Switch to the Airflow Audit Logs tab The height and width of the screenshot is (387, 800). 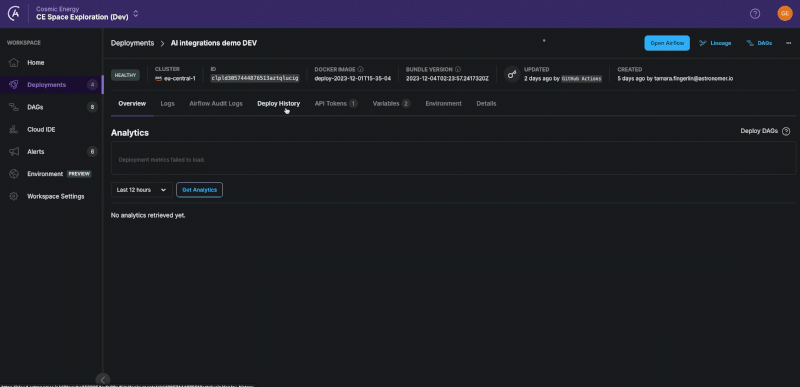pyautogui.click(x=216, y=104)
